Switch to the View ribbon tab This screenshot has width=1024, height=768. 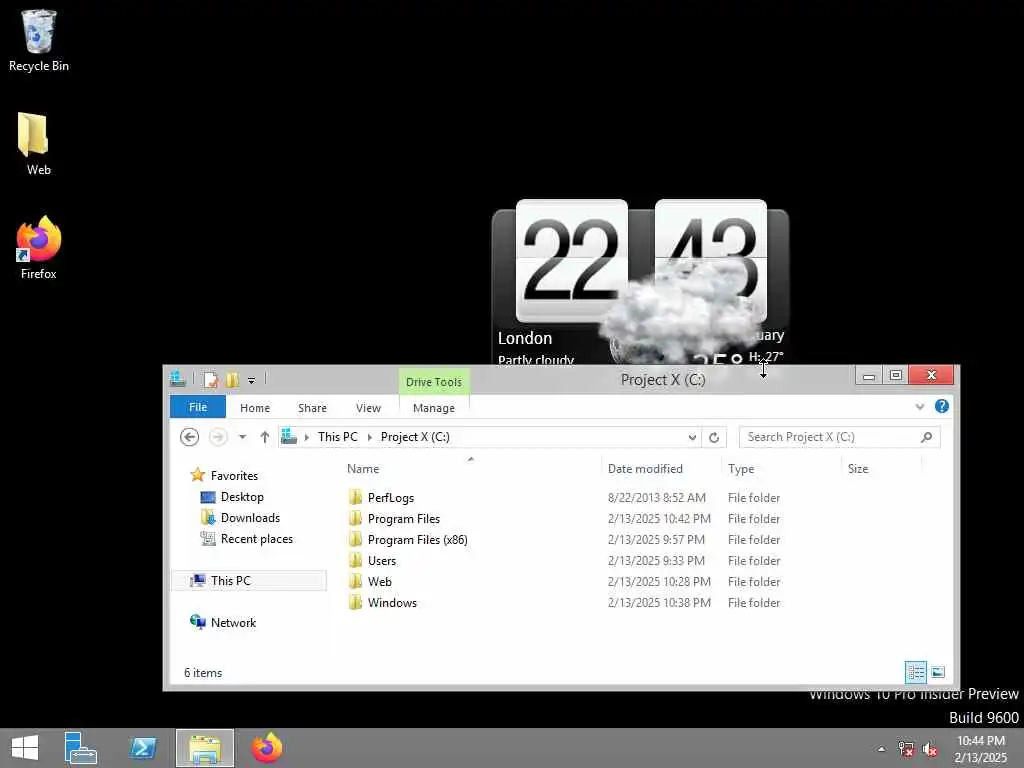click(x=368, y=408)
